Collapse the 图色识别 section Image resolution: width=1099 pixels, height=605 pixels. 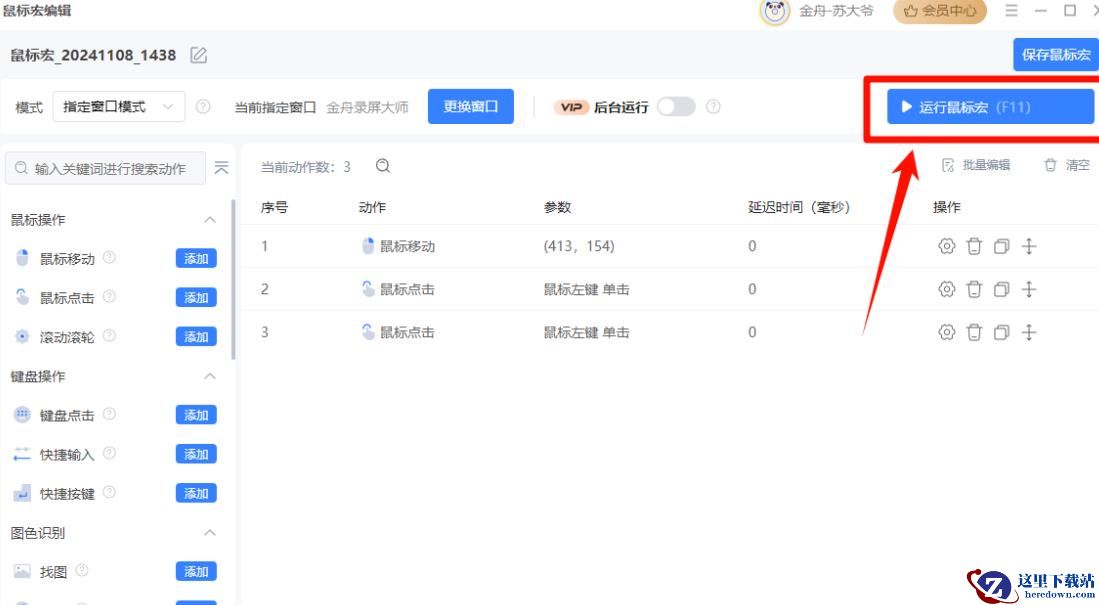click(x=210, y=533)
